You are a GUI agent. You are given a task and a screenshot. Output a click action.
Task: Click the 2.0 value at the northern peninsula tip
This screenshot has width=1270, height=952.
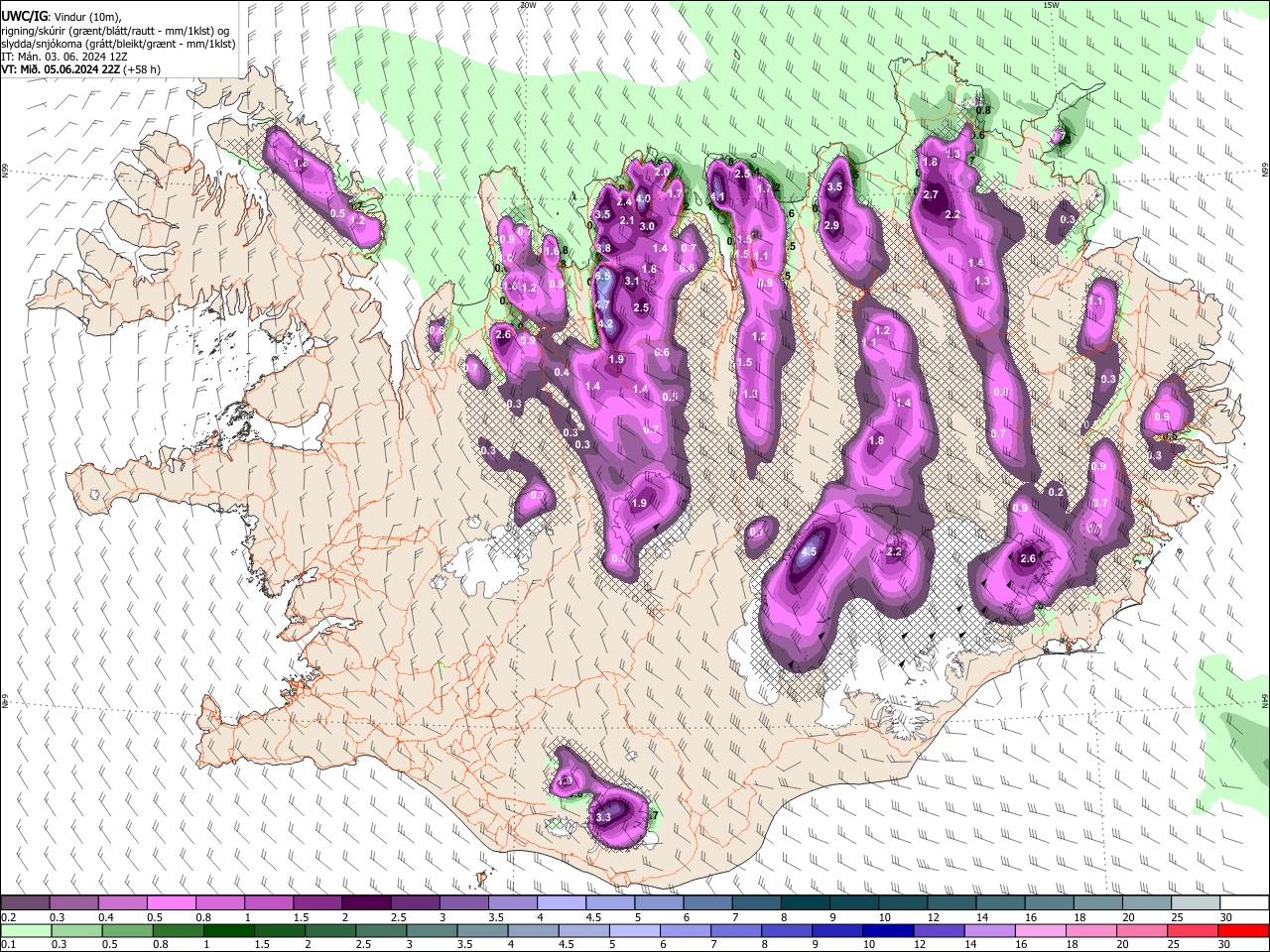(x=662, y=172)
